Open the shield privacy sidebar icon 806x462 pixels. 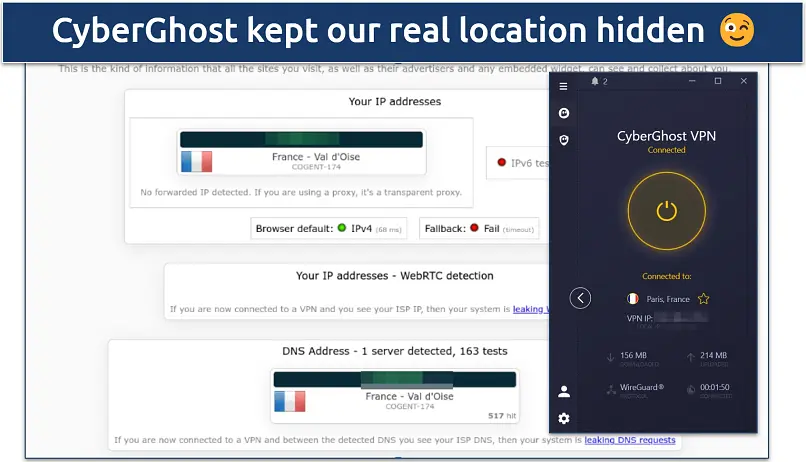564,141
